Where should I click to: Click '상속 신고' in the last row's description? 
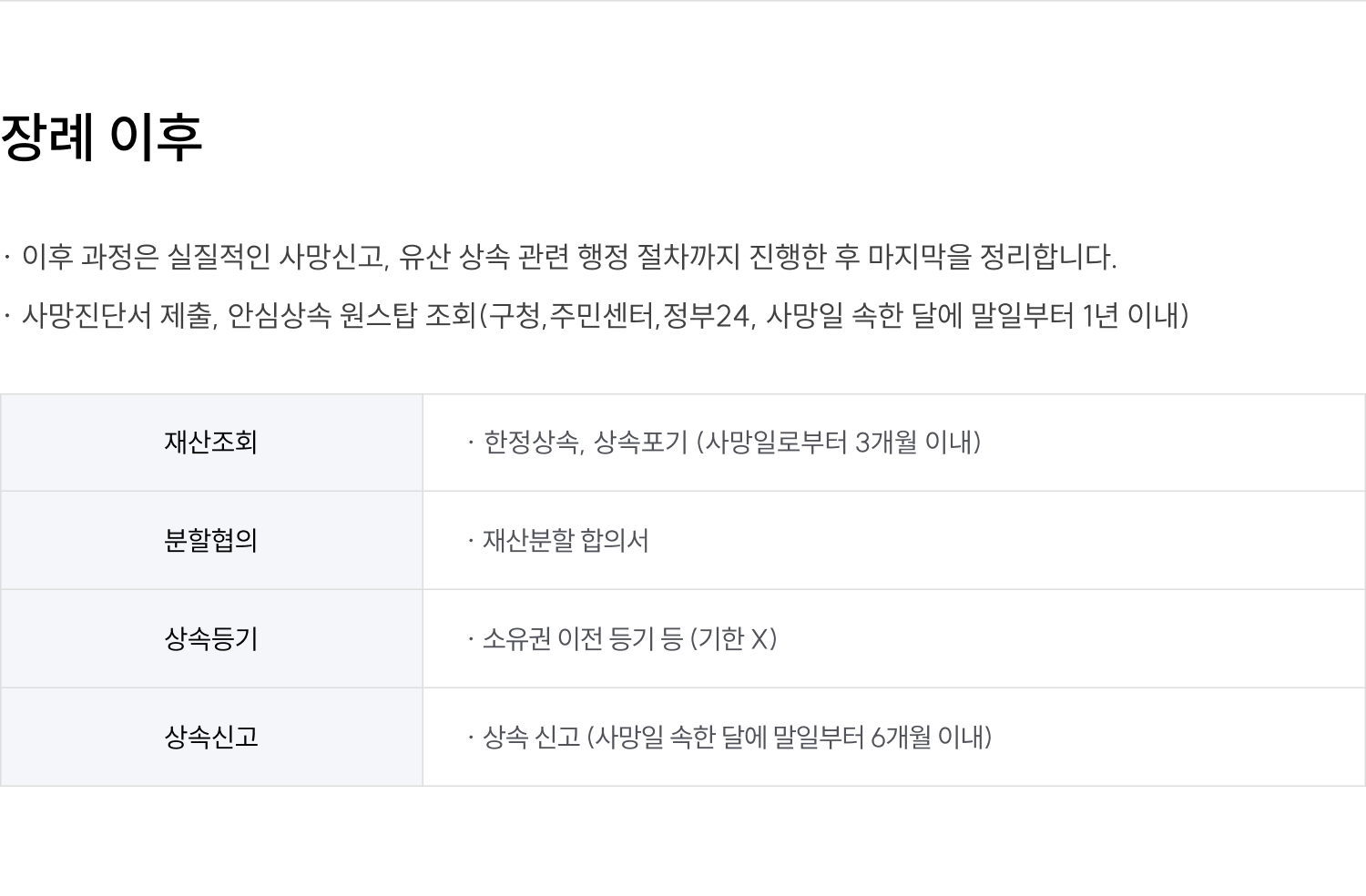(x=531, y=738)
